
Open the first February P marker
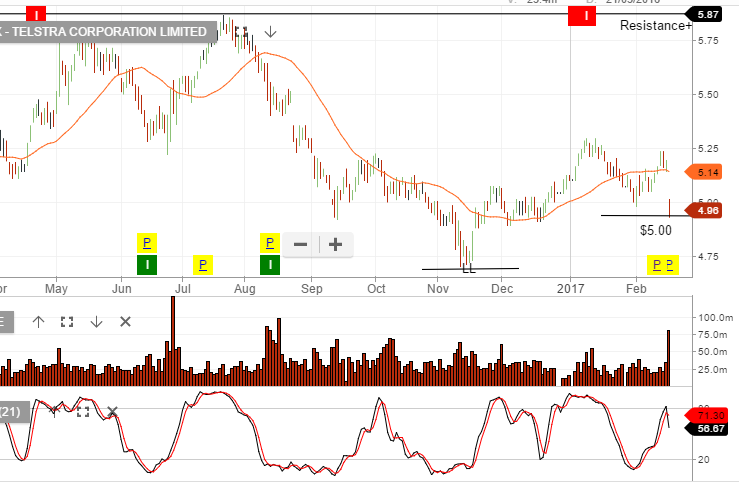point(657,265)
